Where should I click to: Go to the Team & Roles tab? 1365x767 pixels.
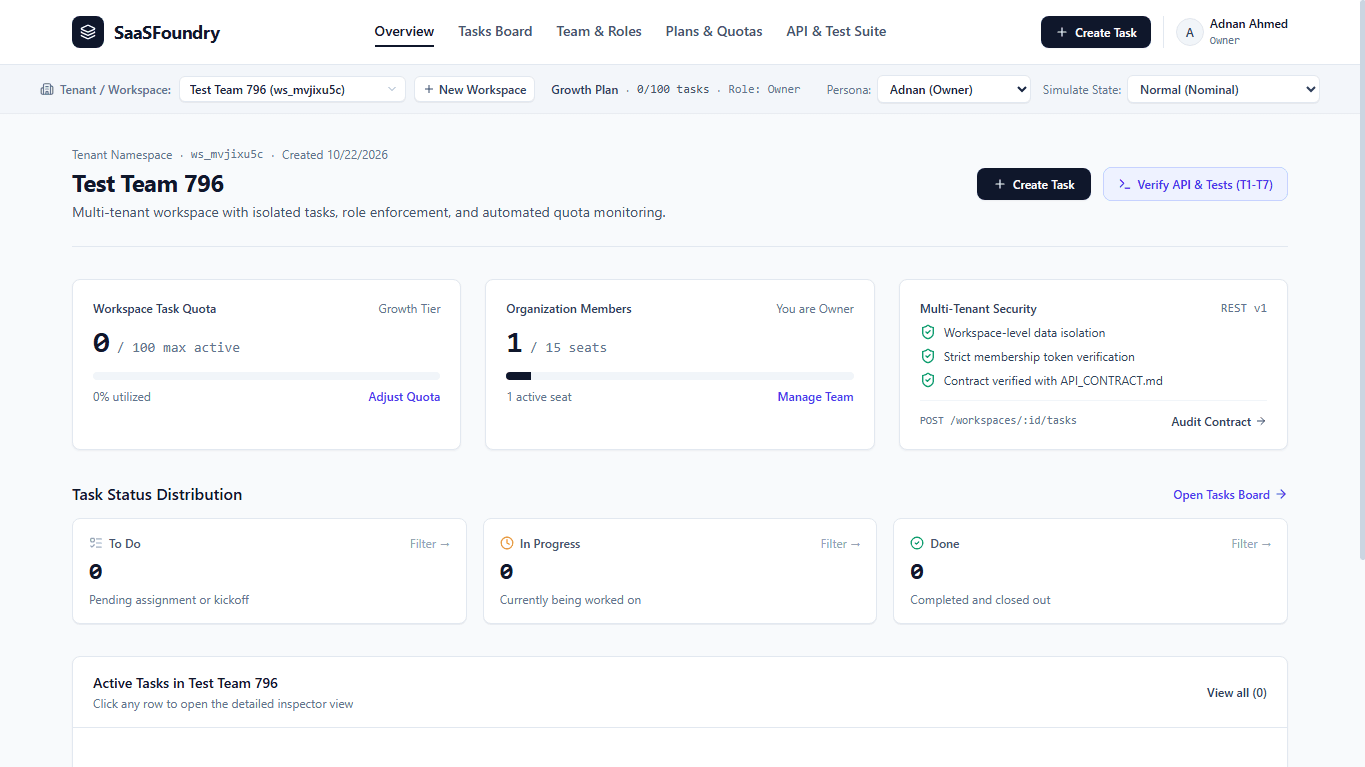[599, 31]
